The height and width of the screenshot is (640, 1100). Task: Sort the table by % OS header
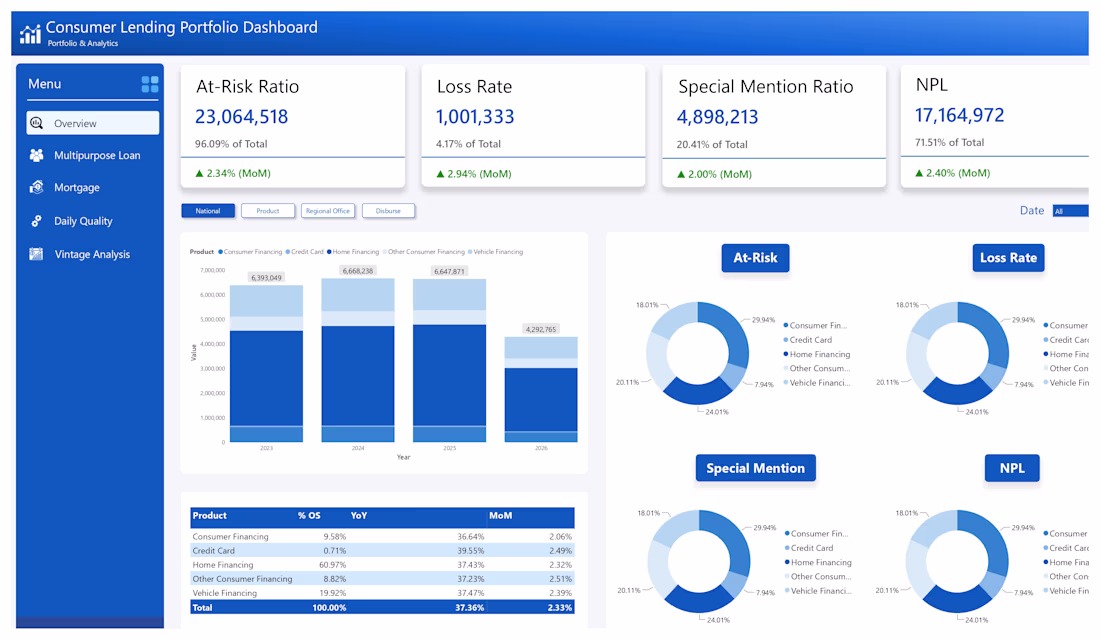tap(309, 516)
